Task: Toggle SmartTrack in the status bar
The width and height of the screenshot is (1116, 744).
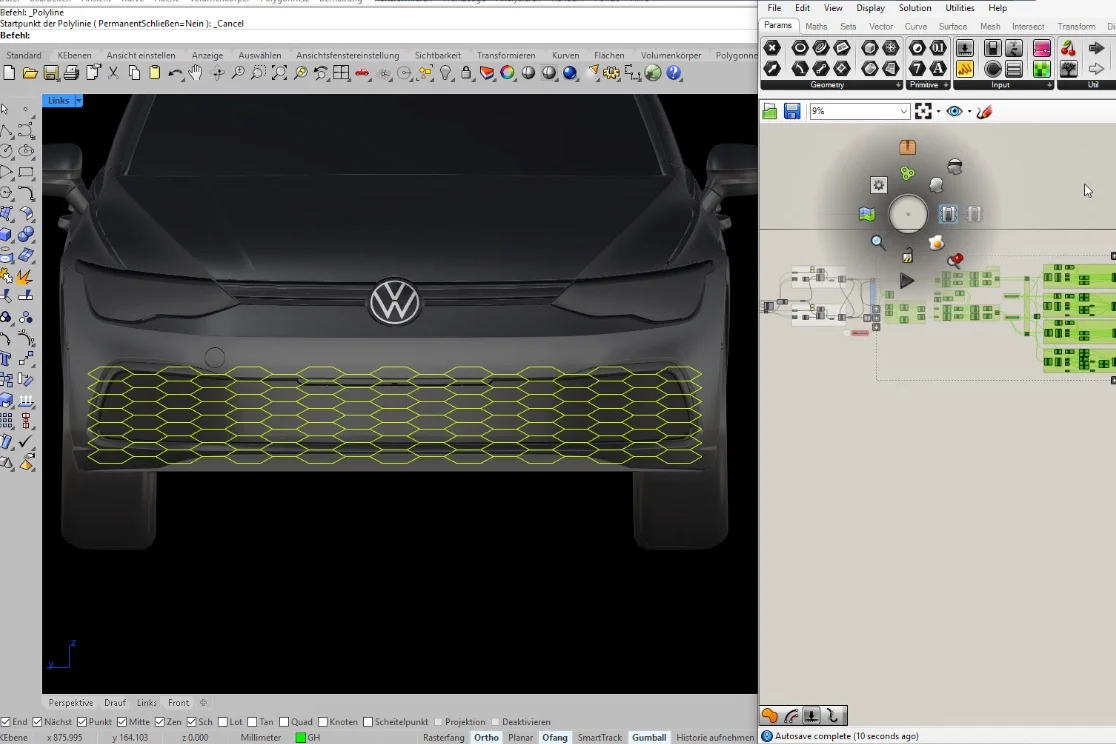Action: pyautogui.click(x=599, y=738)
